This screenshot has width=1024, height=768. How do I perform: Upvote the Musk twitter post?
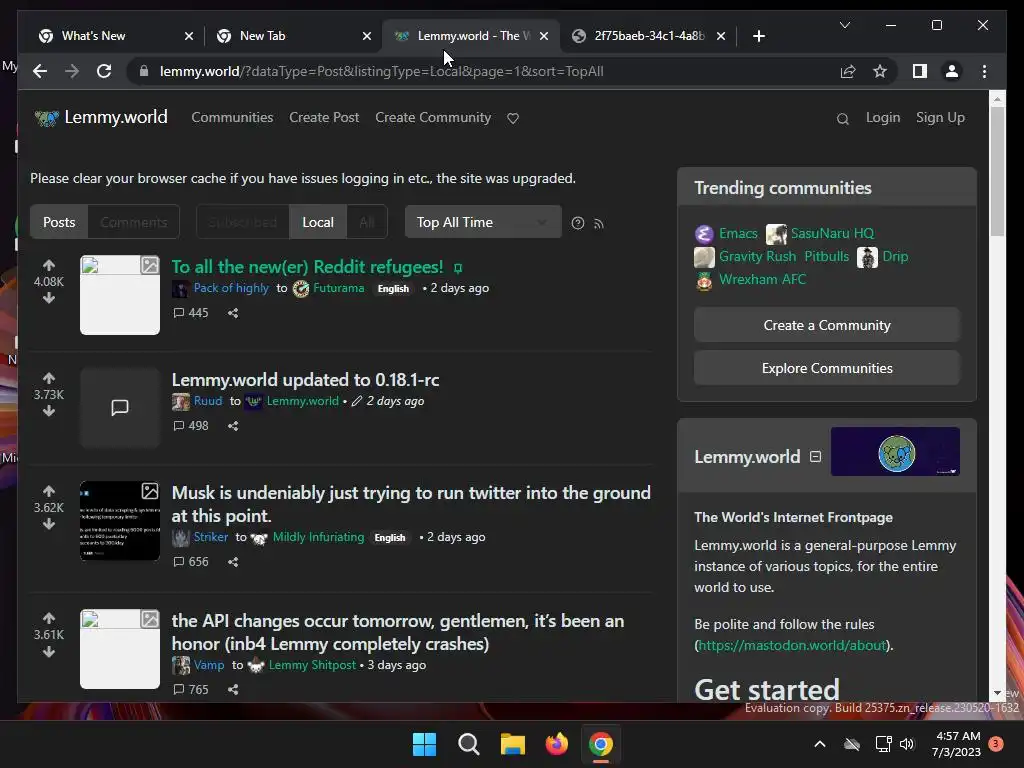(49, 491)
